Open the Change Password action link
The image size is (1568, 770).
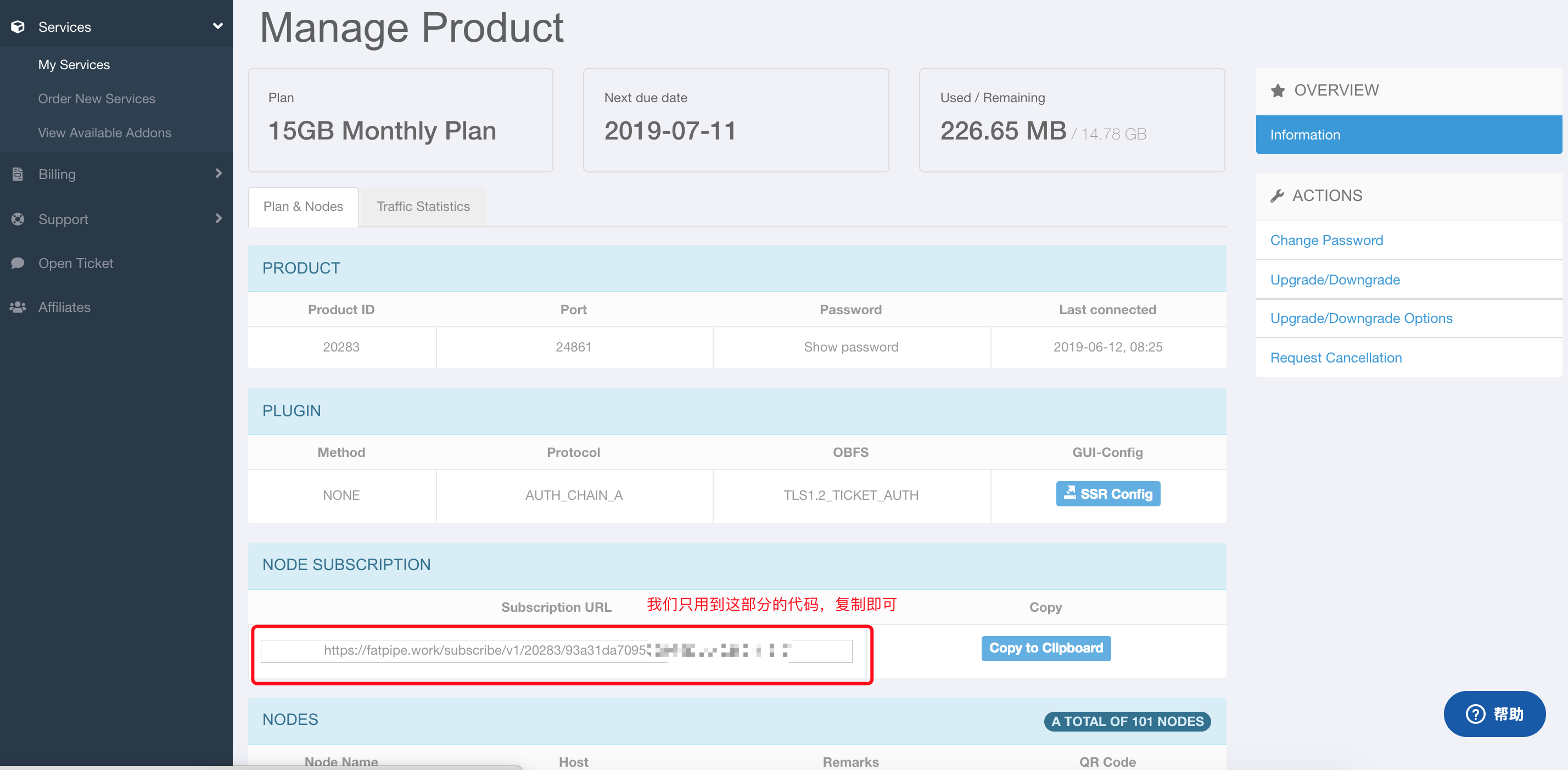coord(1326,240)
